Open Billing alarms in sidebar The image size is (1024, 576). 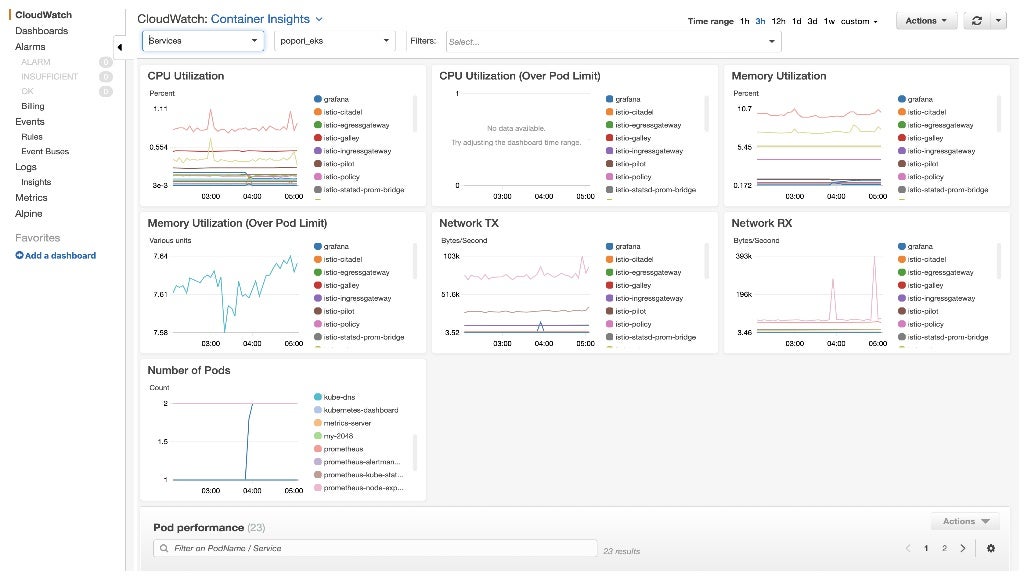[x=33, y=106]
